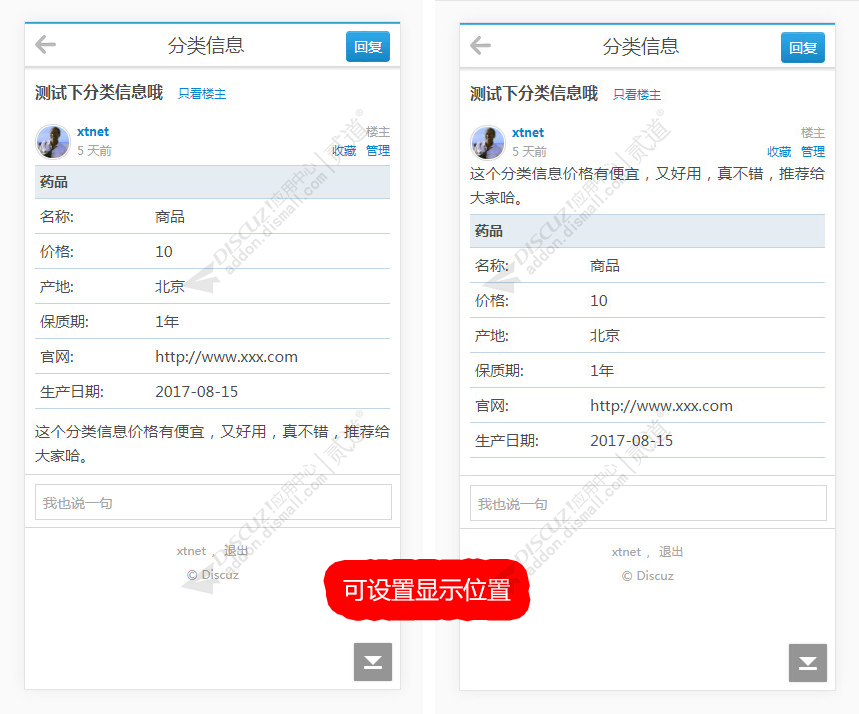Click http://www.xxx.com value in left phone

click(x=226, y=357)
